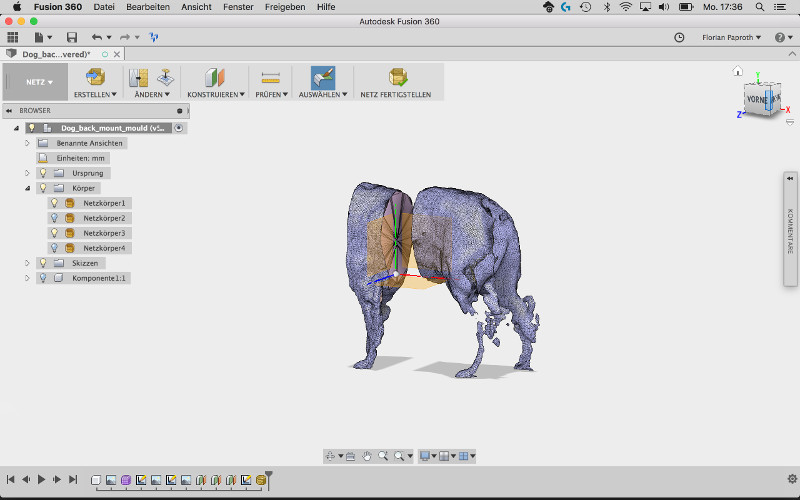Screen dimensions: 800x500
Task: Toggle visibility of the Skizzen folder
Action: click(x=42, y=263)
